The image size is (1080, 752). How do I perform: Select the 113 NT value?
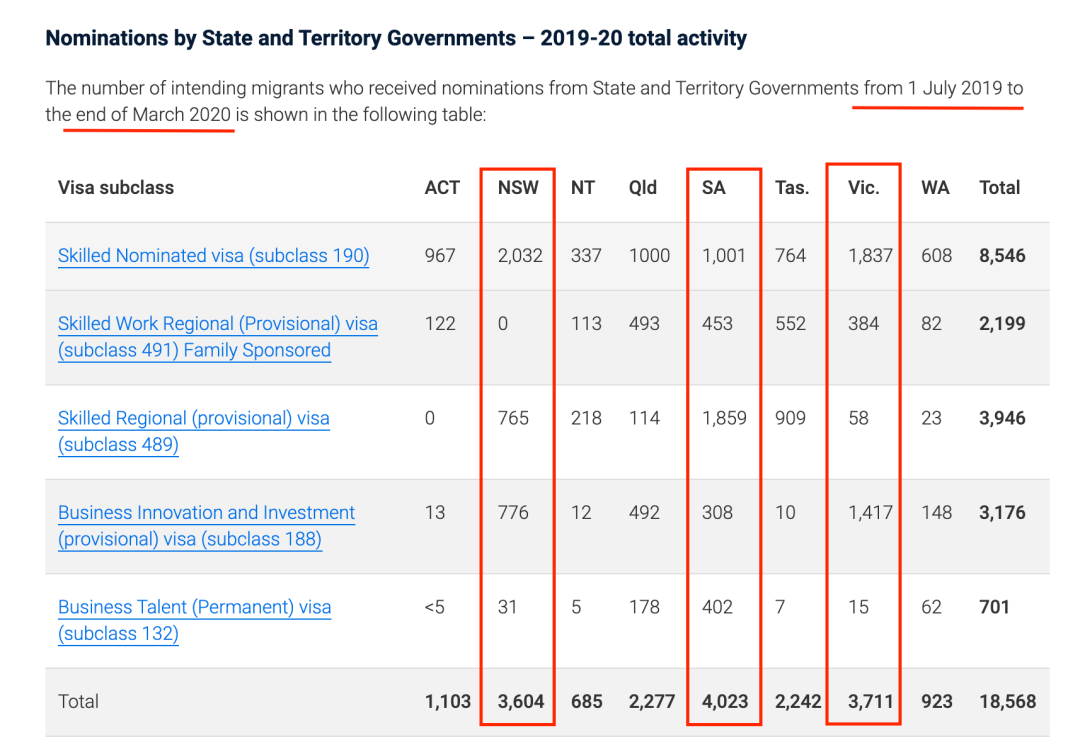586,324
